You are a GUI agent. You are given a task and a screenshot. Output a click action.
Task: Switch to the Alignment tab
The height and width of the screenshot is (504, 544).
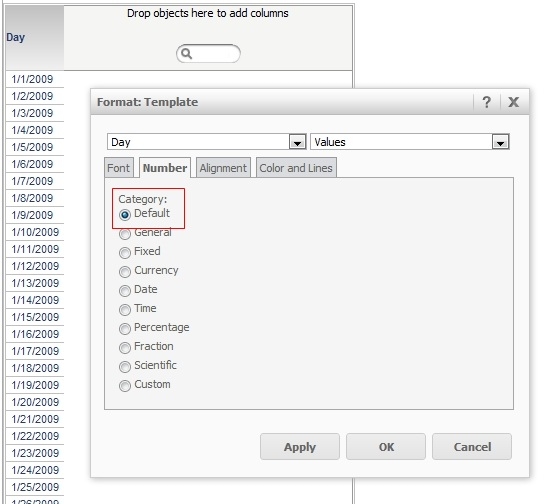pos(223,168)
